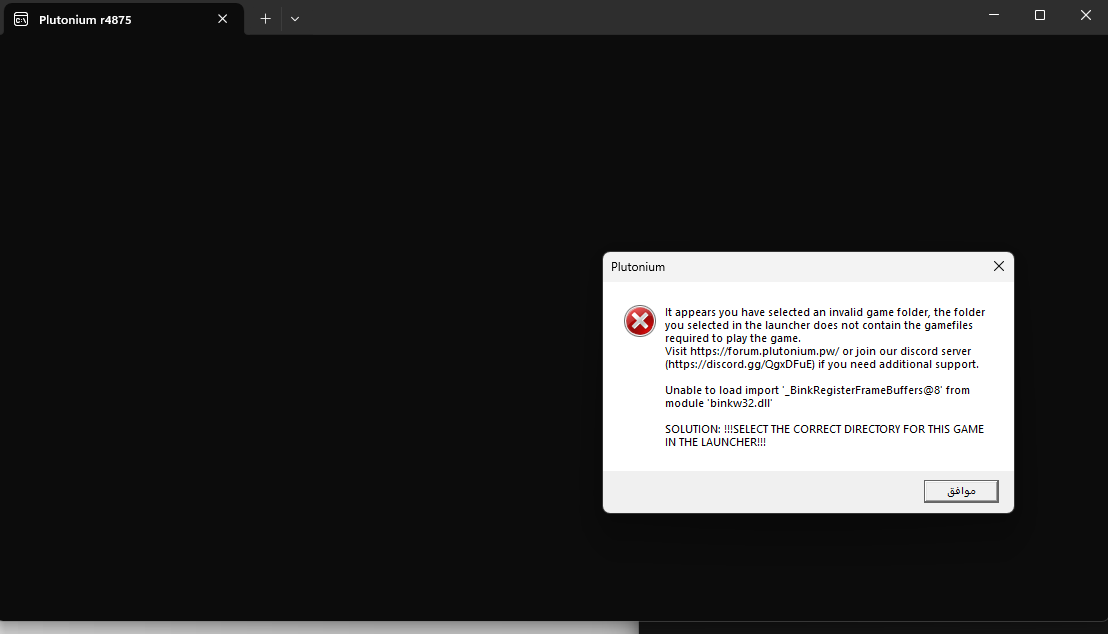This screenshot has height=634, width=1108.
Task: Open a new terminal tab
Action: tap(265, 19)
